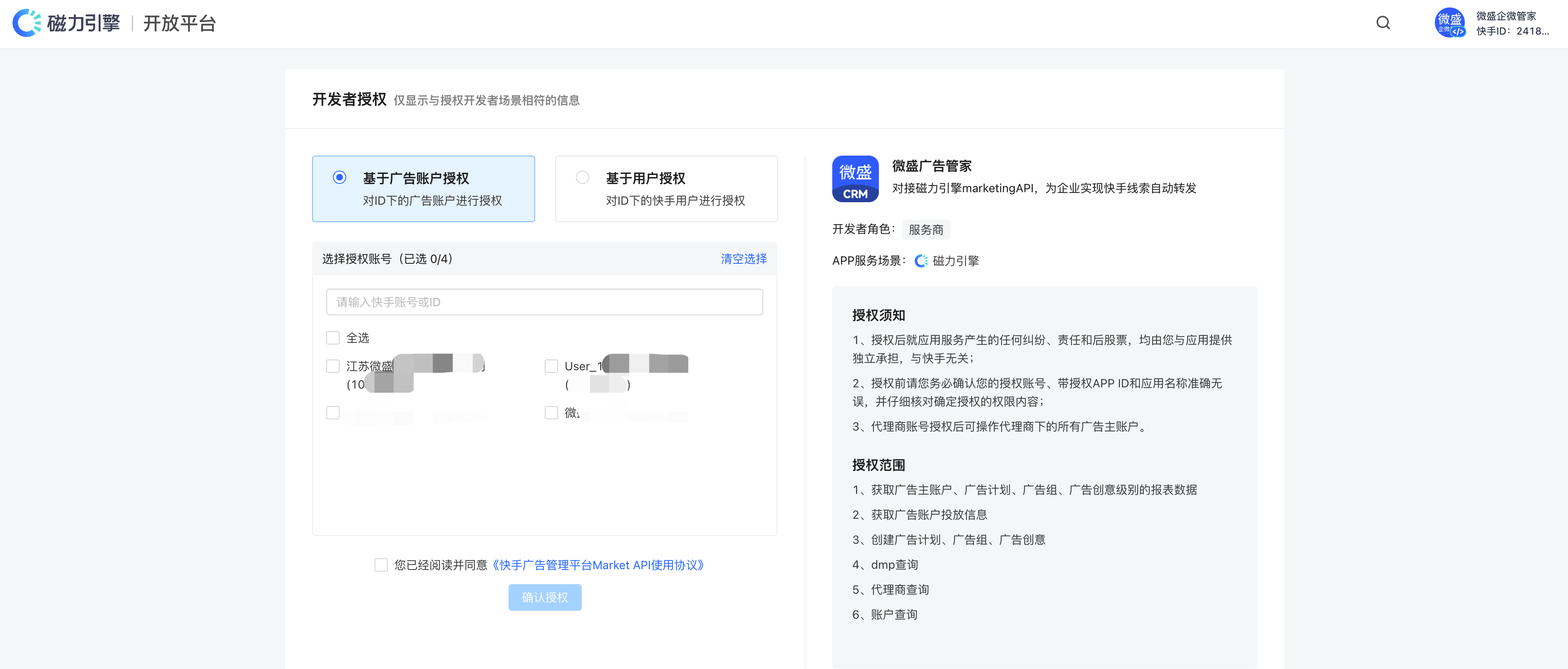The width and height of the screenshot is (1568, 669).
Task: Open 快手广告管理平台Market API使用协议 link
Action: tap(598, 565)
